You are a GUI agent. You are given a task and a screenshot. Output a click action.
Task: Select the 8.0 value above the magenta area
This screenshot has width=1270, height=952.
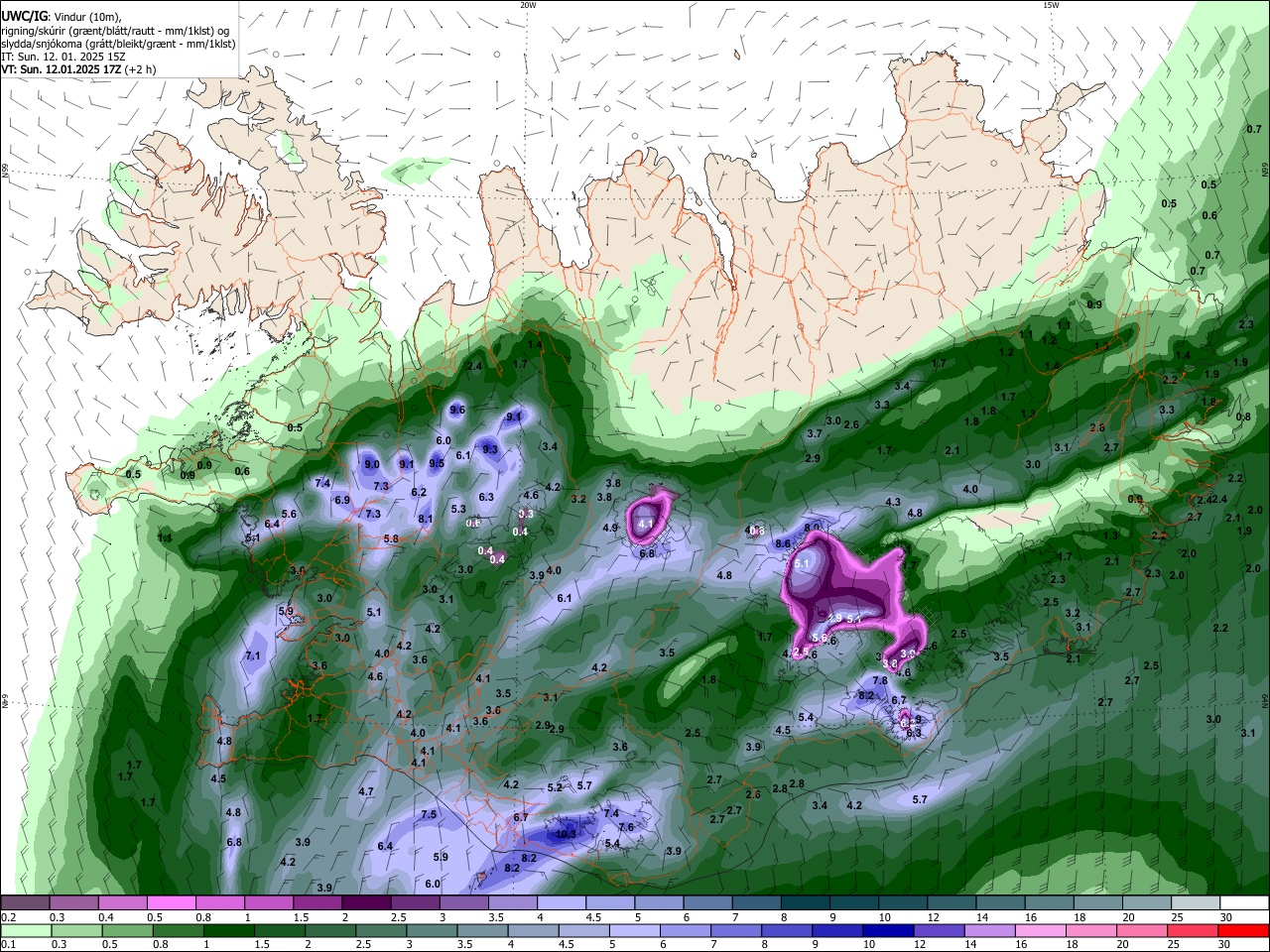[813, 528]
